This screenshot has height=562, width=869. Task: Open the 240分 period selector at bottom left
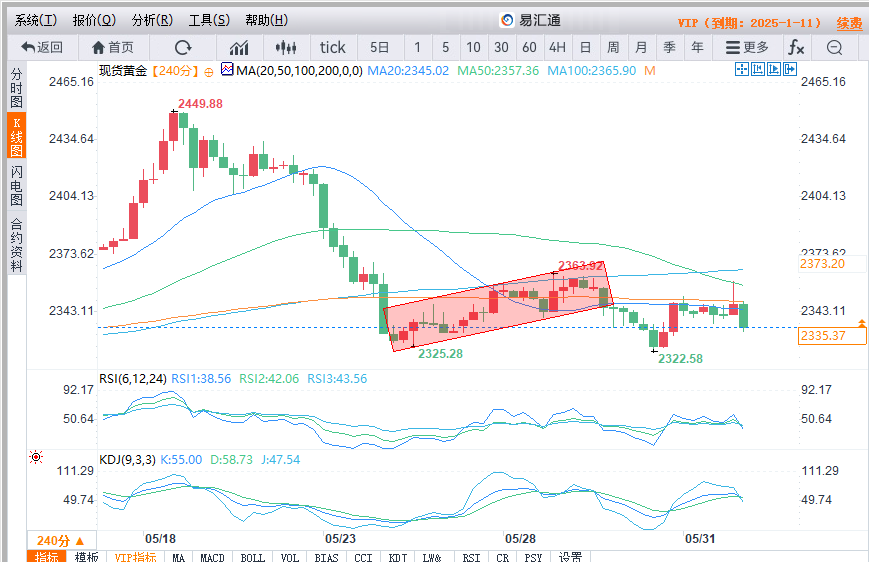coord(61,540)
